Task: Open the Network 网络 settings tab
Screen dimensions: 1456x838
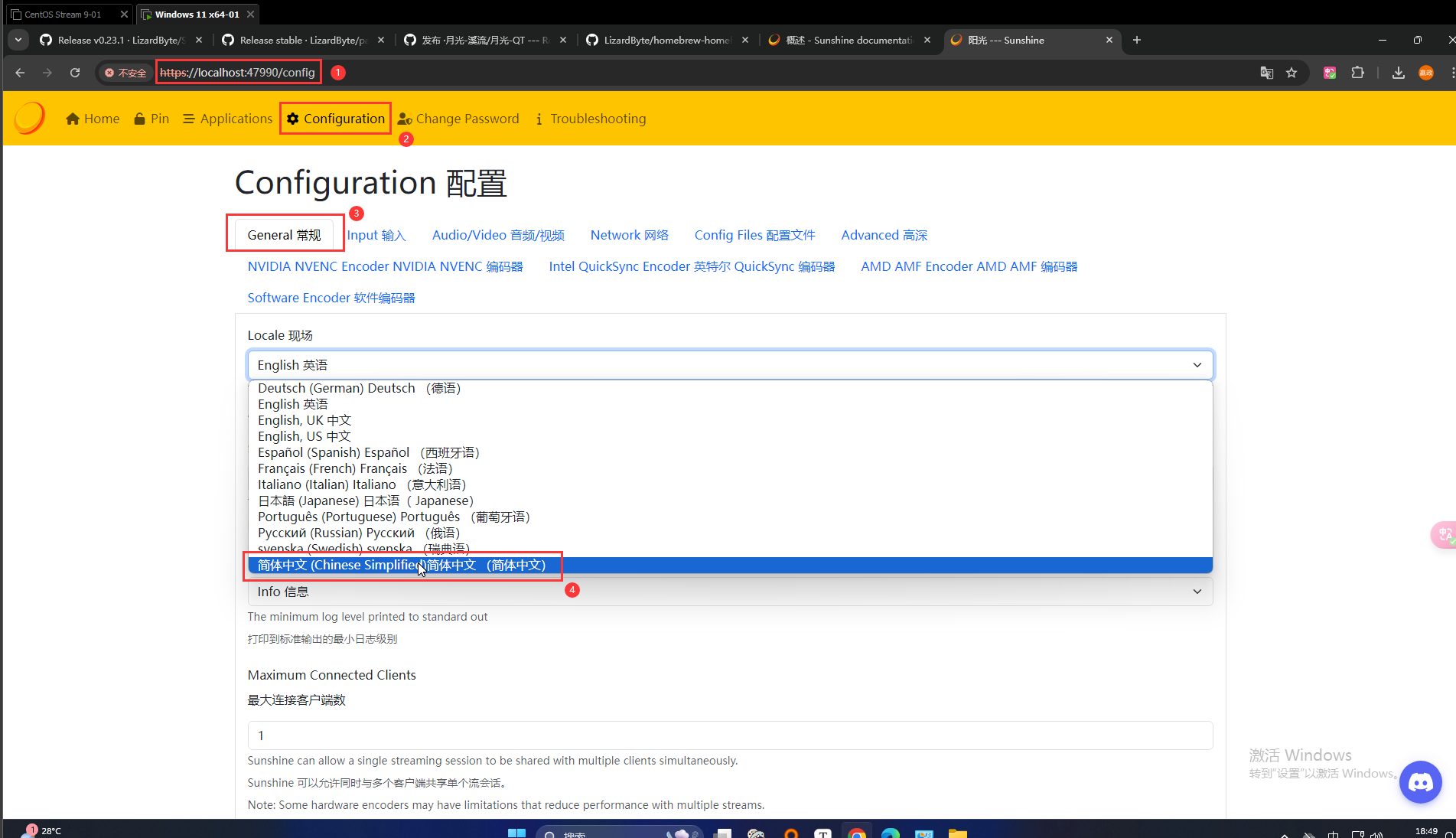Action: [x=629, y=235]
